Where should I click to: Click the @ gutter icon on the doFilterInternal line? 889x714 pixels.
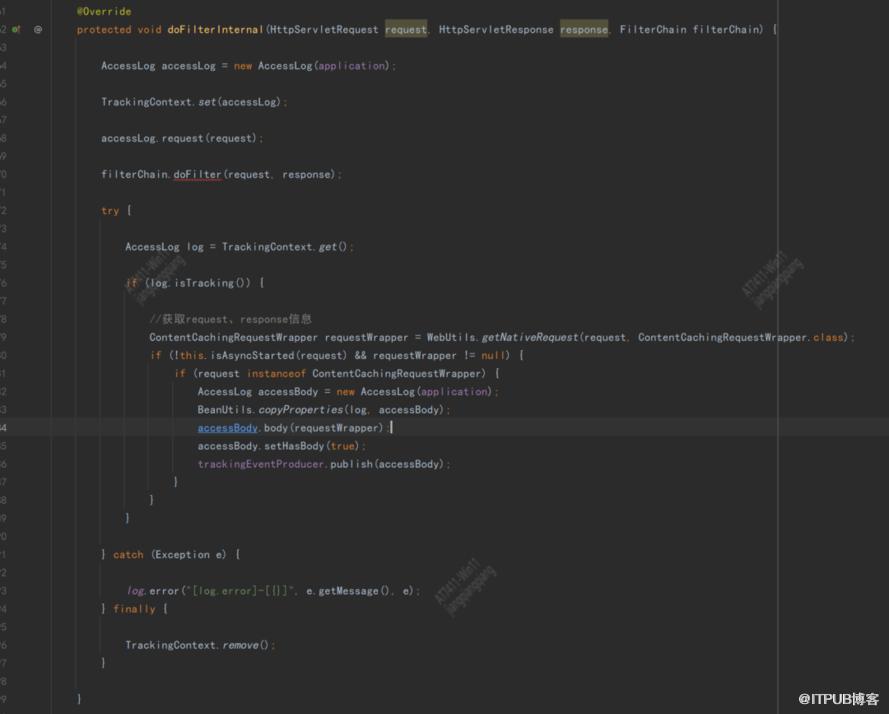click(38, 29)
